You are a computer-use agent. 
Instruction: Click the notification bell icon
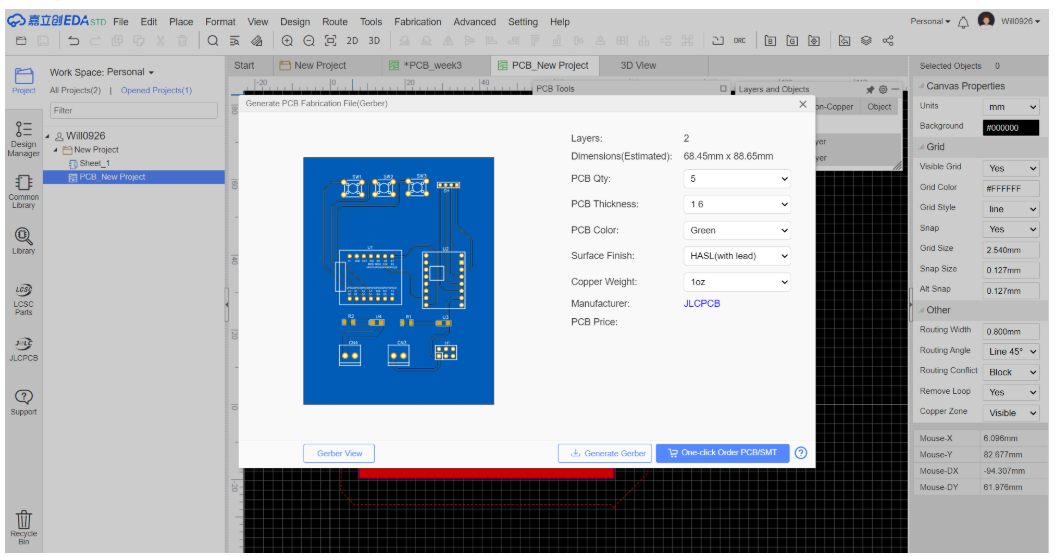[x=963, y=22]
